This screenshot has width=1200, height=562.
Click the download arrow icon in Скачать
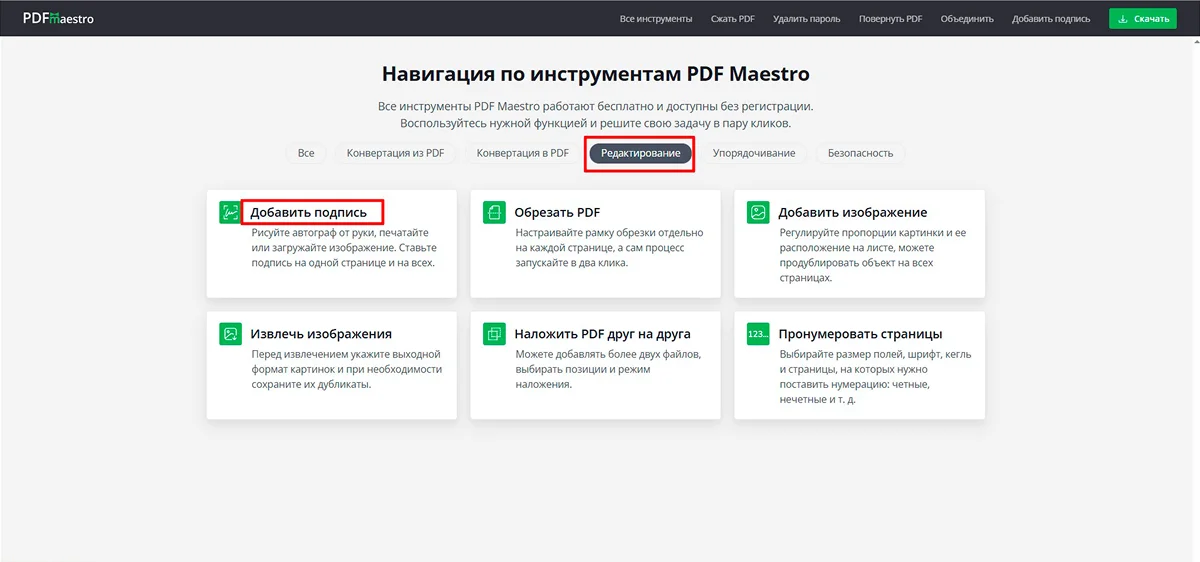(x=1123, y=19)
